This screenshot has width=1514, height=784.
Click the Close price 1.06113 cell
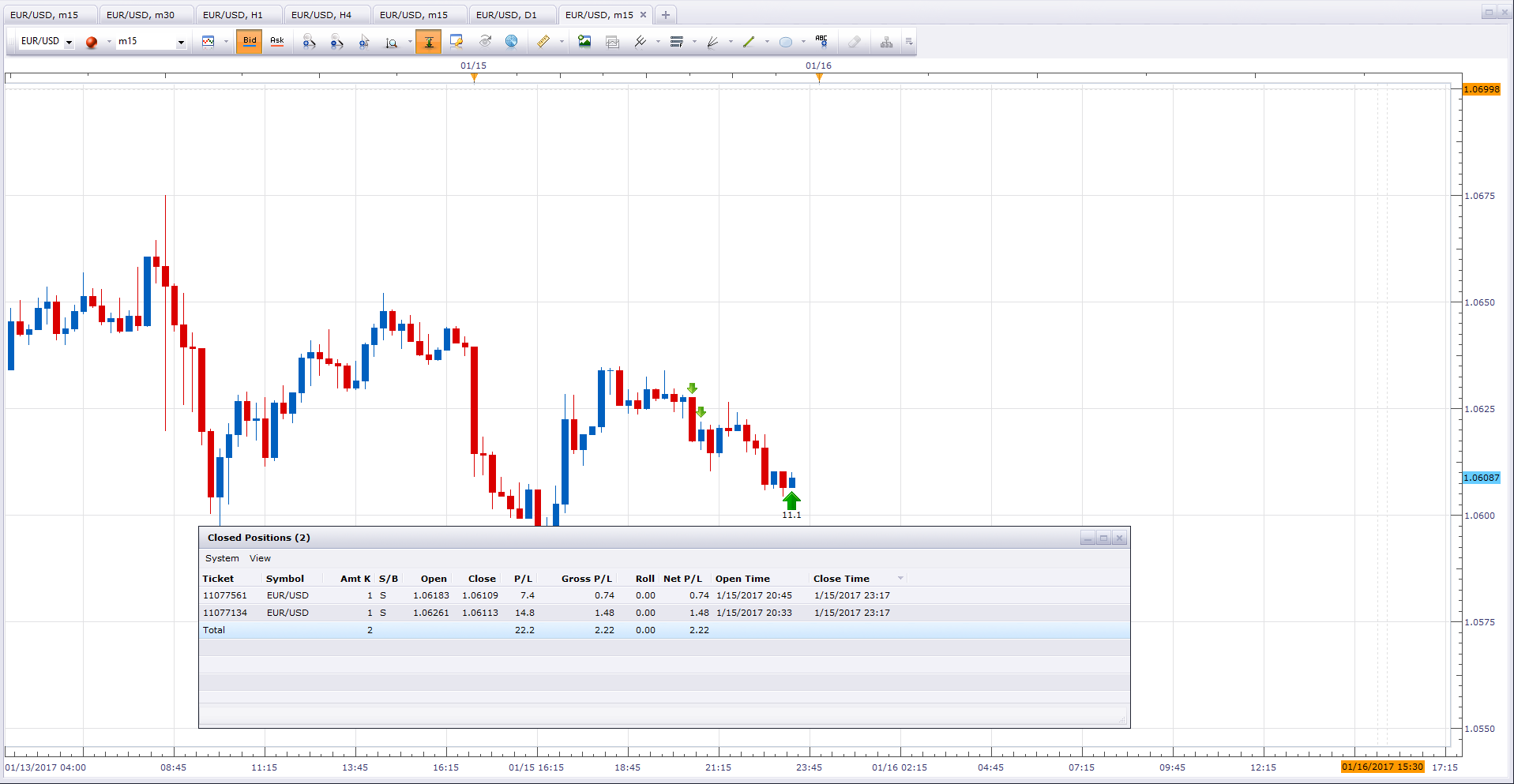pos(480,613)
